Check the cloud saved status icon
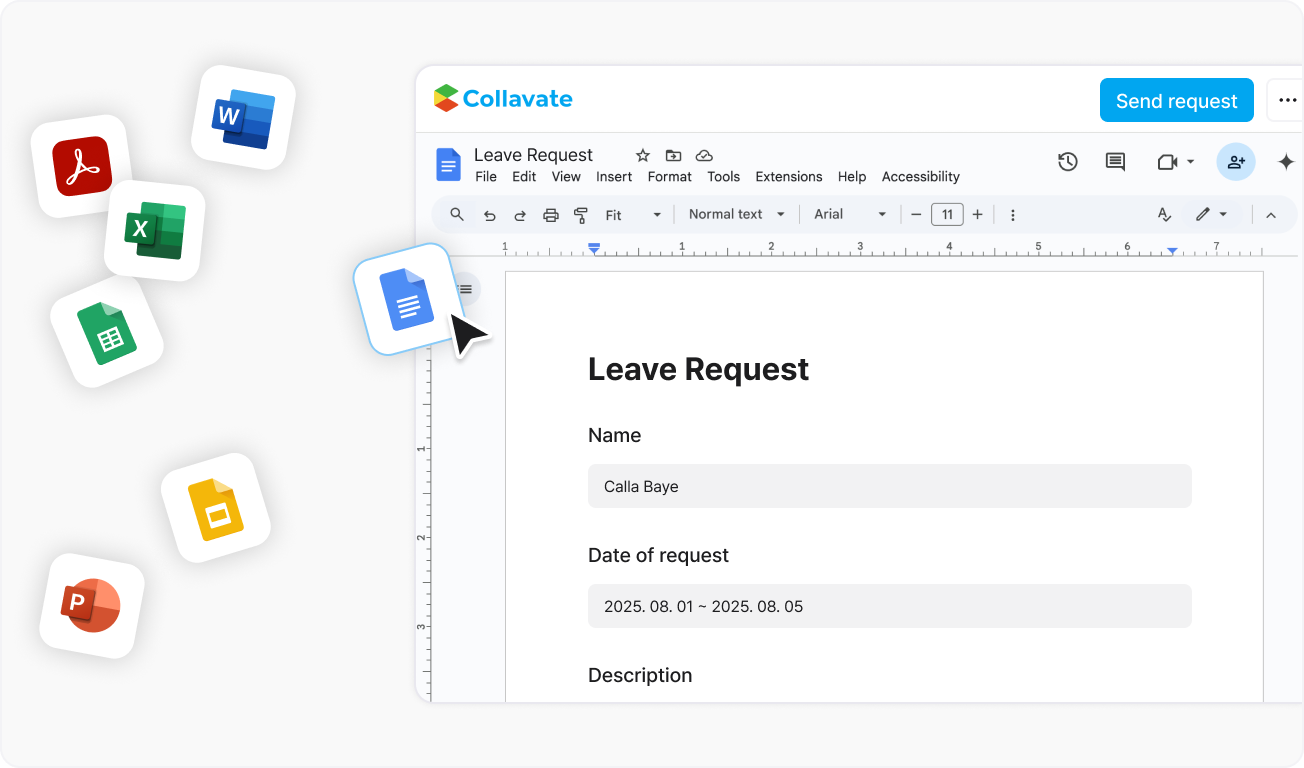The height and width of the screenshot is (768, 1304). 704,155
